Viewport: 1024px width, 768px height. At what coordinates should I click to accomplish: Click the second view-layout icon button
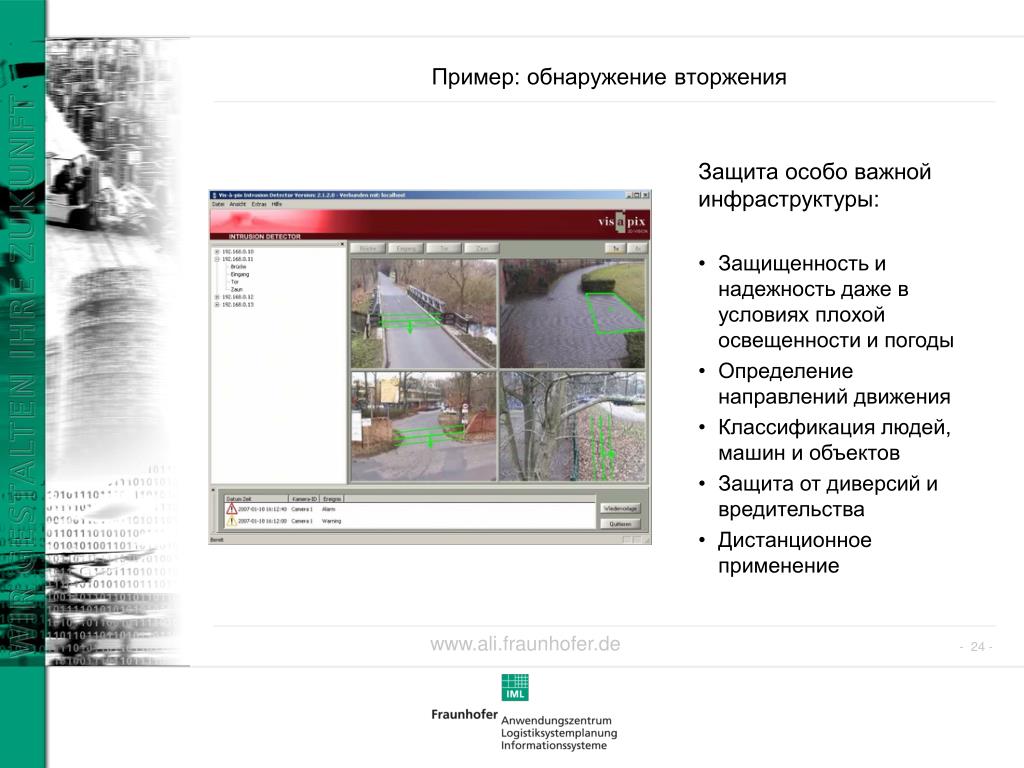[x=637, y=249]
